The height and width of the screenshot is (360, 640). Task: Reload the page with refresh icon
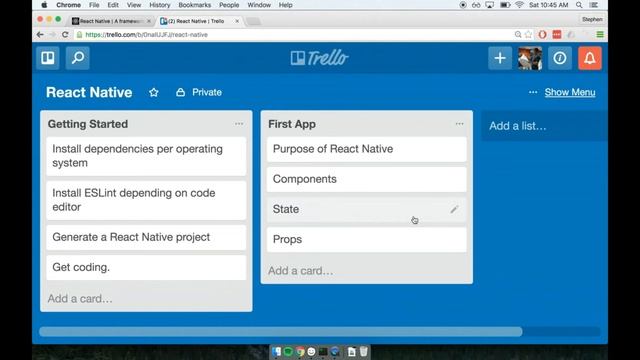pos(65,35)
